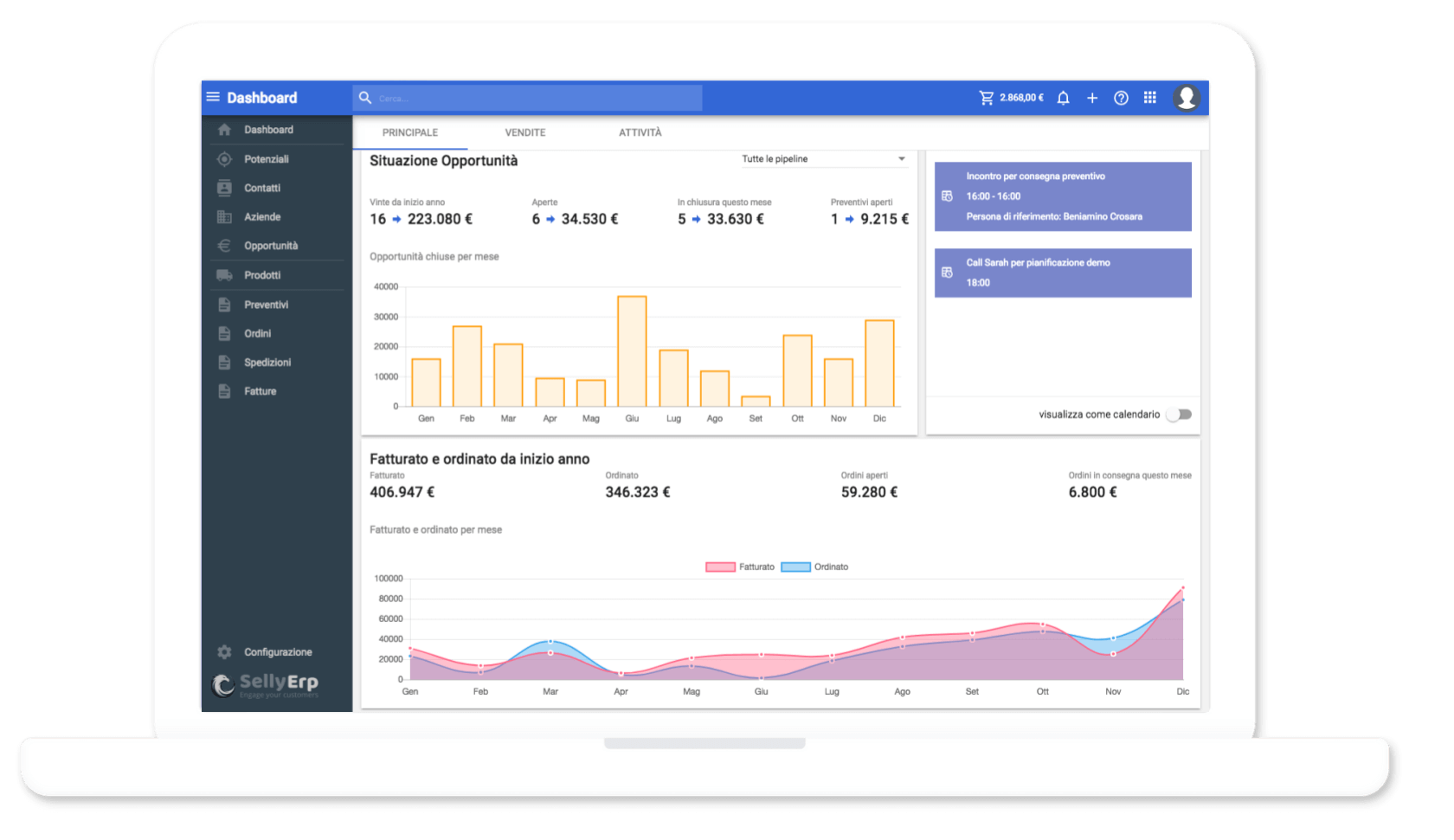Click the Dic bar in opportunities chart

[879, 363]
